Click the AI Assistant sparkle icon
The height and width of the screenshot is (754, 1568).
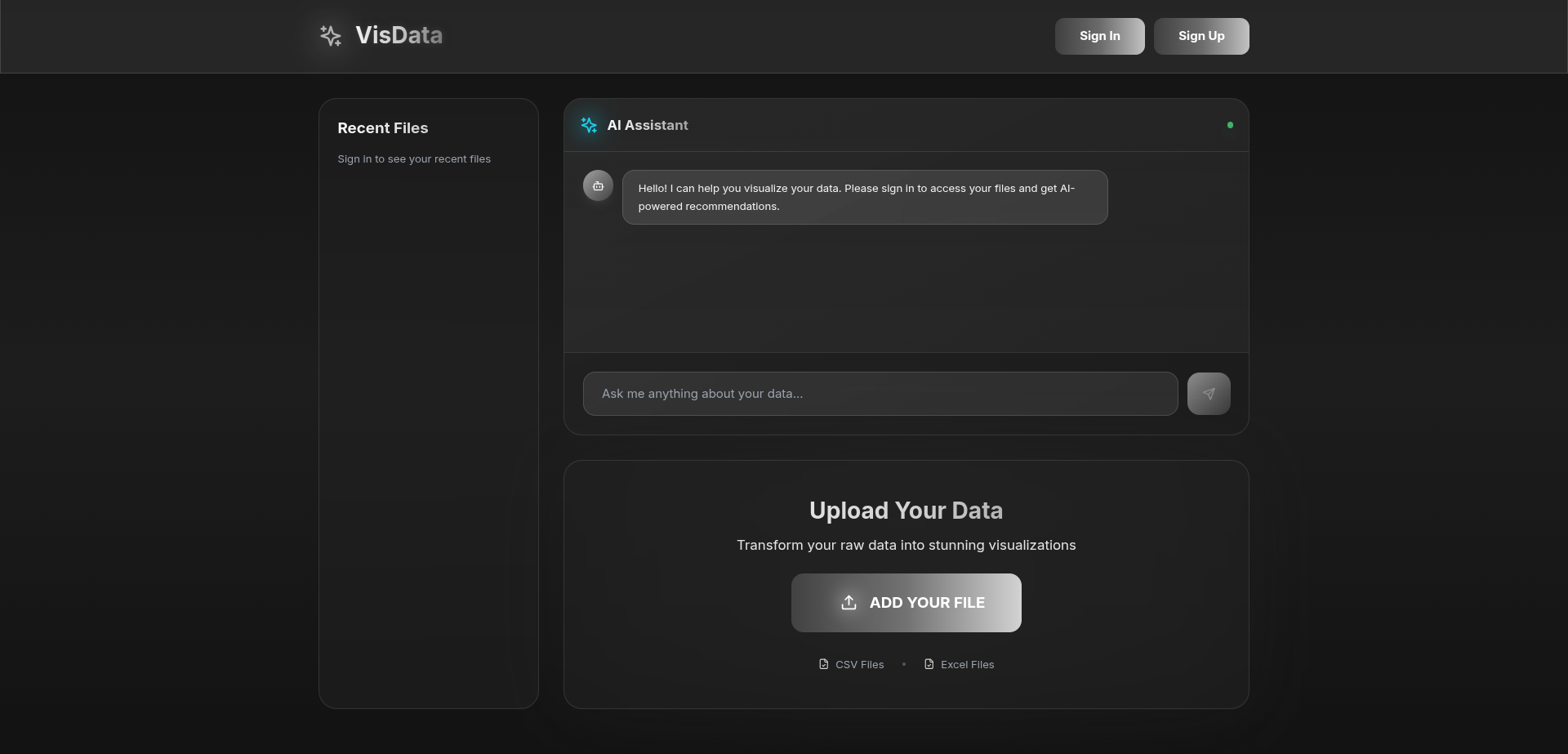click(x=589, y=125)
